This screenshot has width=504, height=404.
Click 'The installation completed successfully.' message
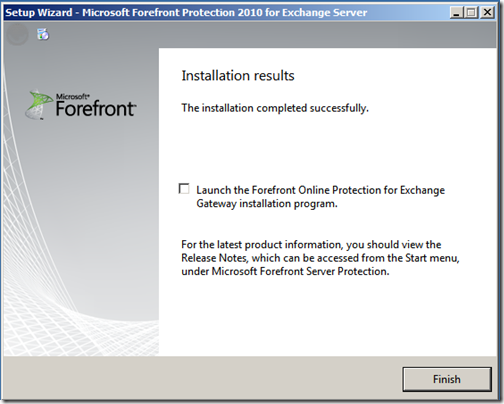[275, 108]
